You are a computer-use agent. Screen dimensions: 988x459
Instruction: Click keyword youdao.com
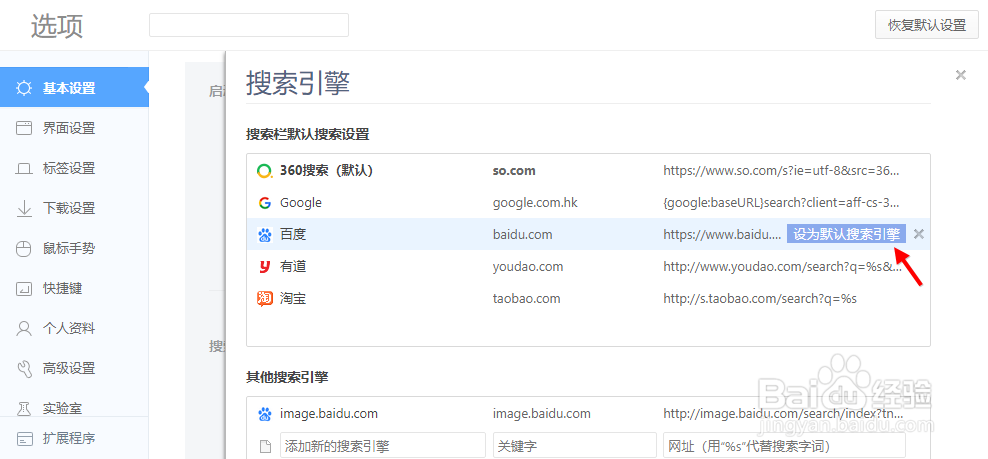528,267
